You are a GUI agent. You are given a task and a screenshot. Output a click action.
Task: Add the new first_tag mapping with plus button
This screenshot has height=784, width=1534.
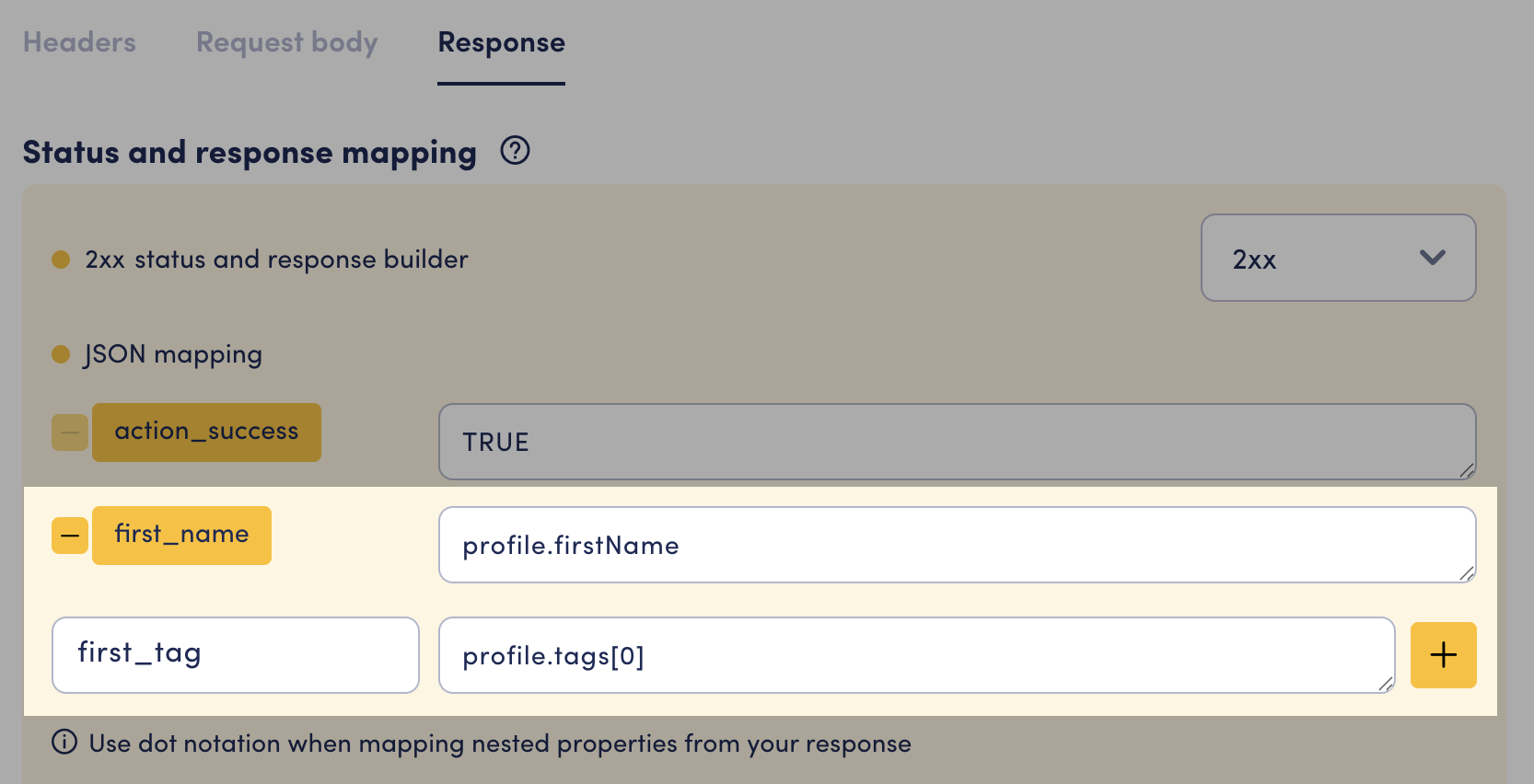click(1443, 655)
